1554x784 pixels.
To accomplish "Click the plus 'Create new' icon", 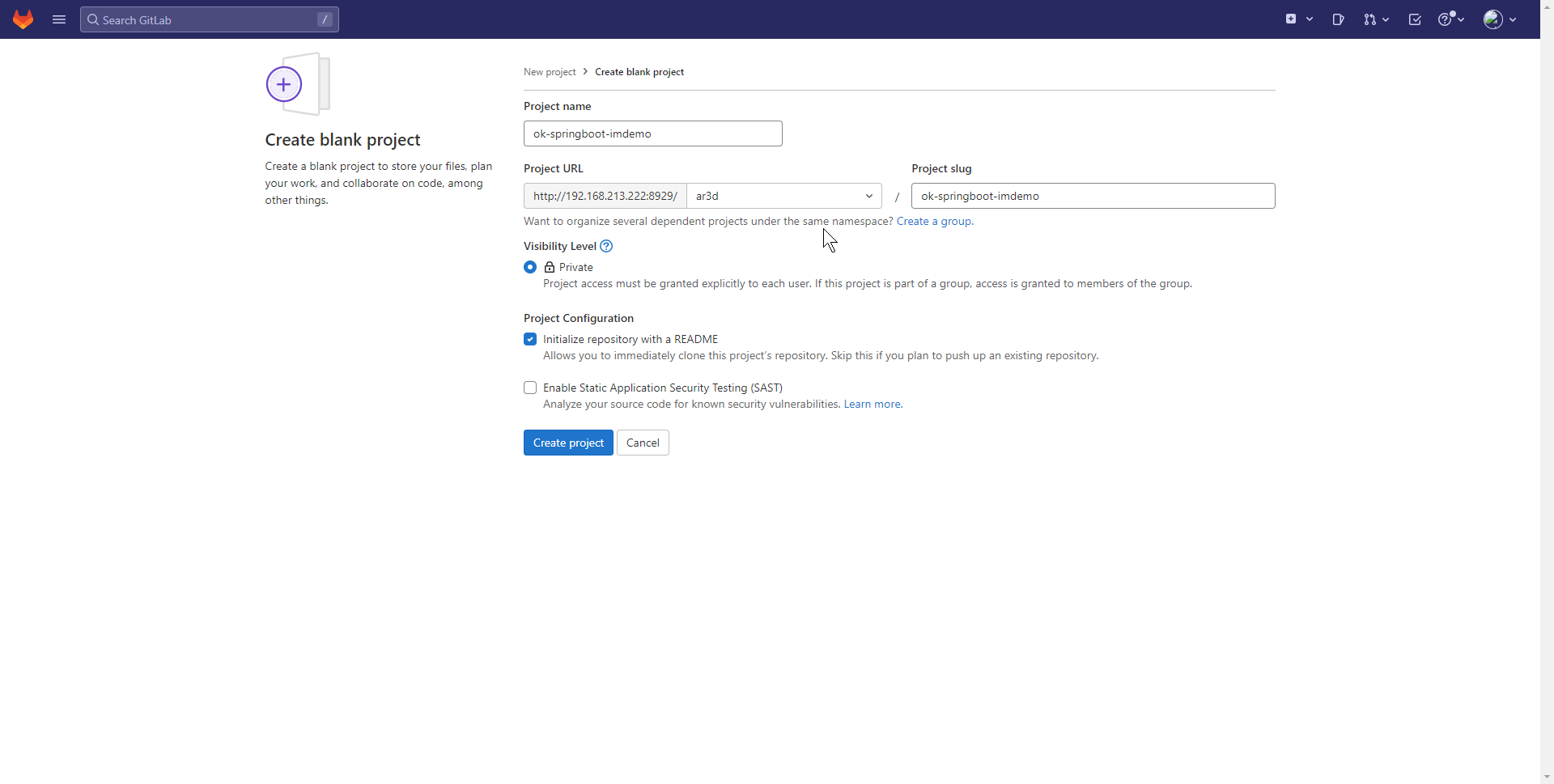I will pos(1291,19).
